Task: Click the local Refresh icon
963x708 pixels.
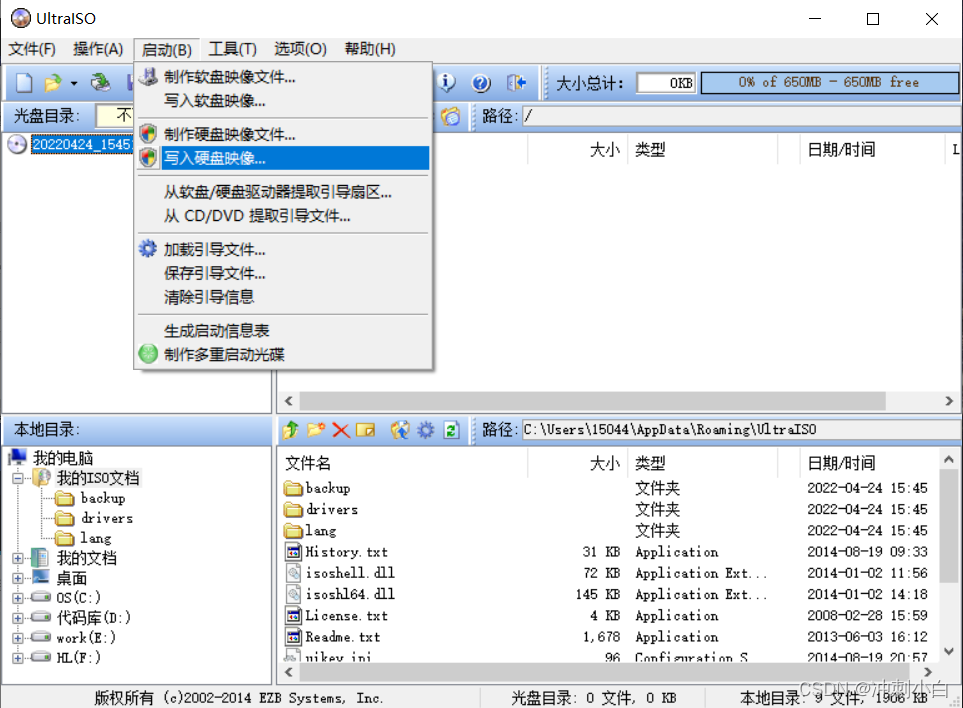Action: pos(451,430)
